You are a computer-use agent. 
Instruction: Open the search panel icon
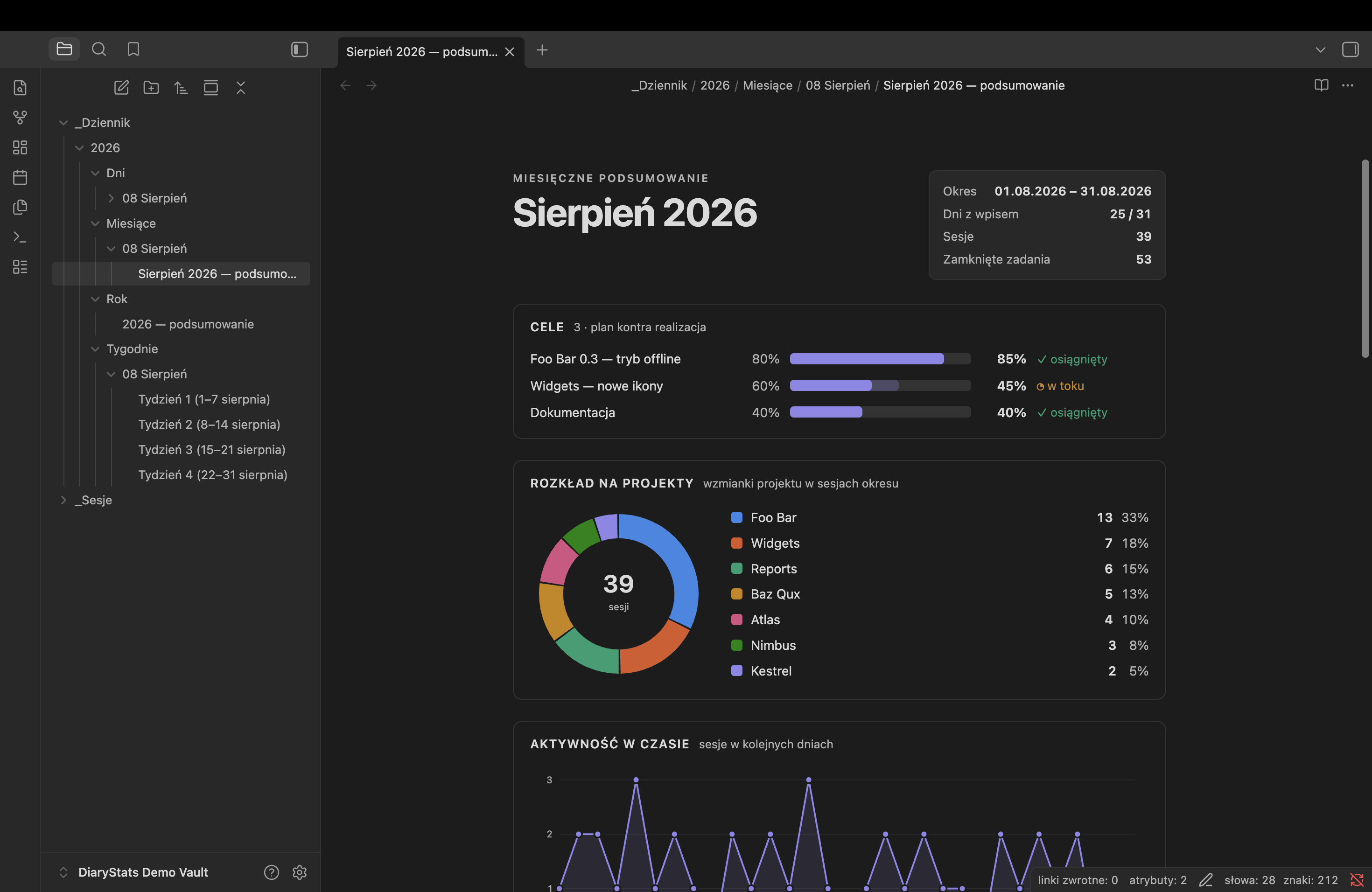click(x=98, y=49)
